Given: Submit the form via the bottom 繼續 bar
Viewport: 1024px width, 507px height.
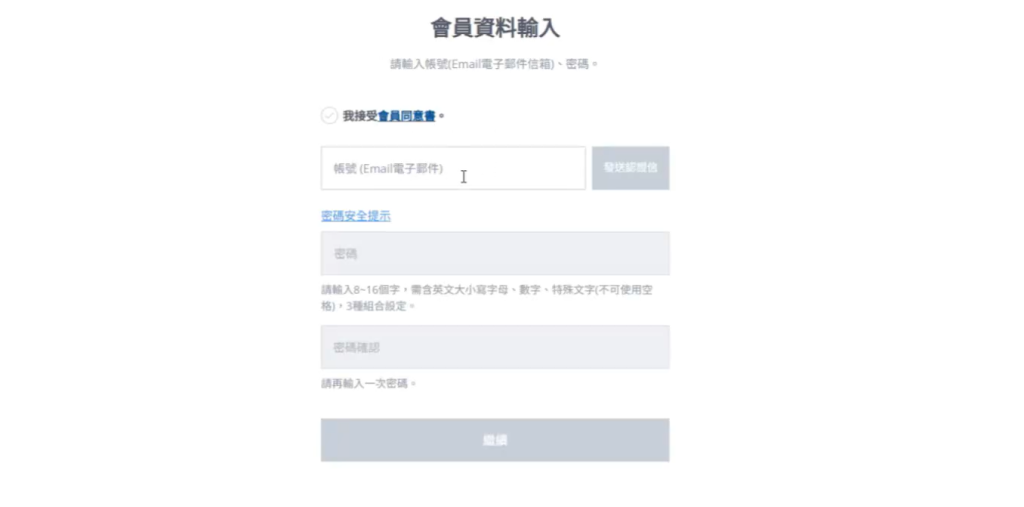Looking at the screenshot, I should click(495, 440).
